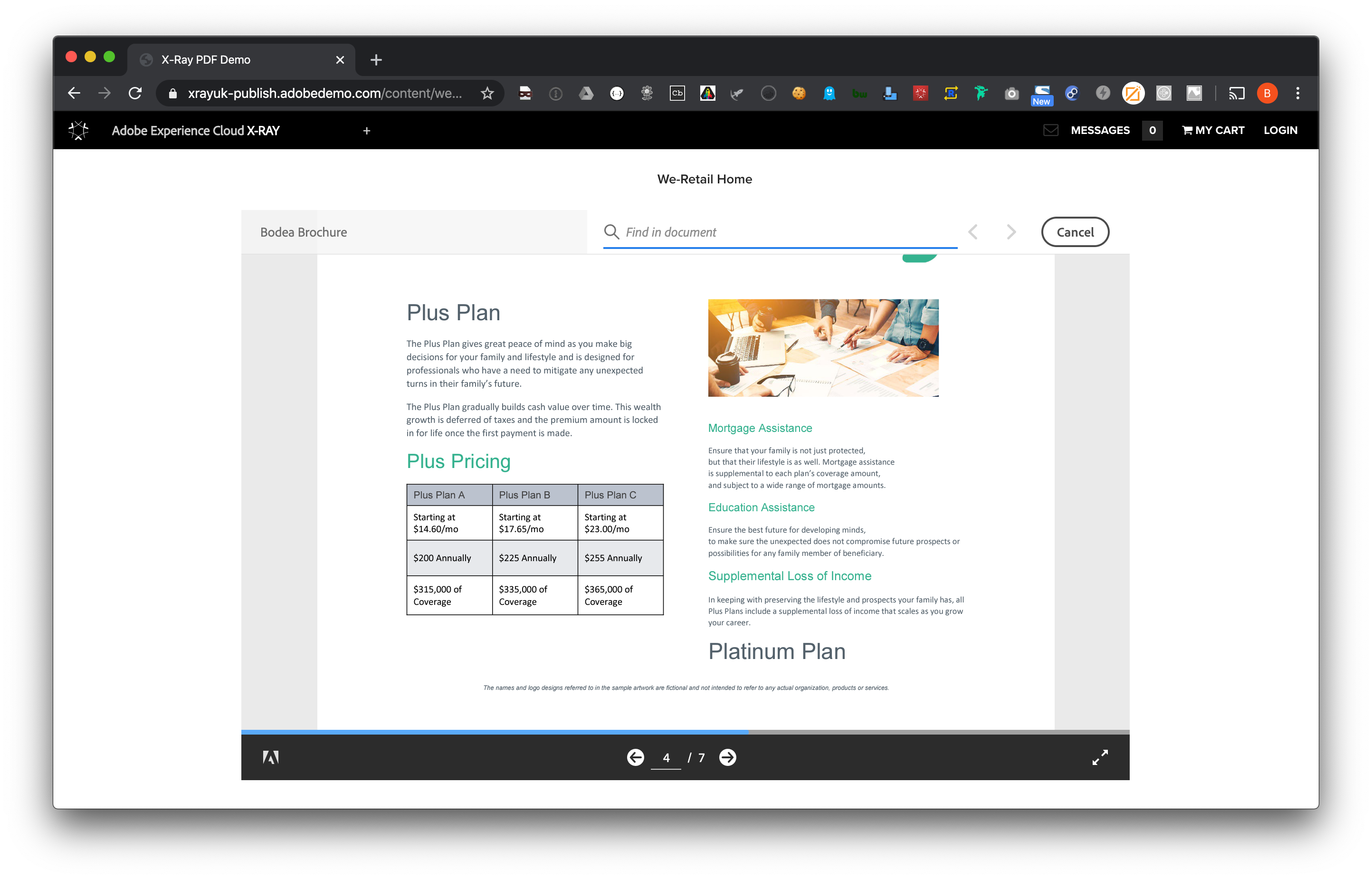Click the Adobe Experience Cloud X-RAY logo
The image size is (1372, 879).
click(x=79, y=130)
